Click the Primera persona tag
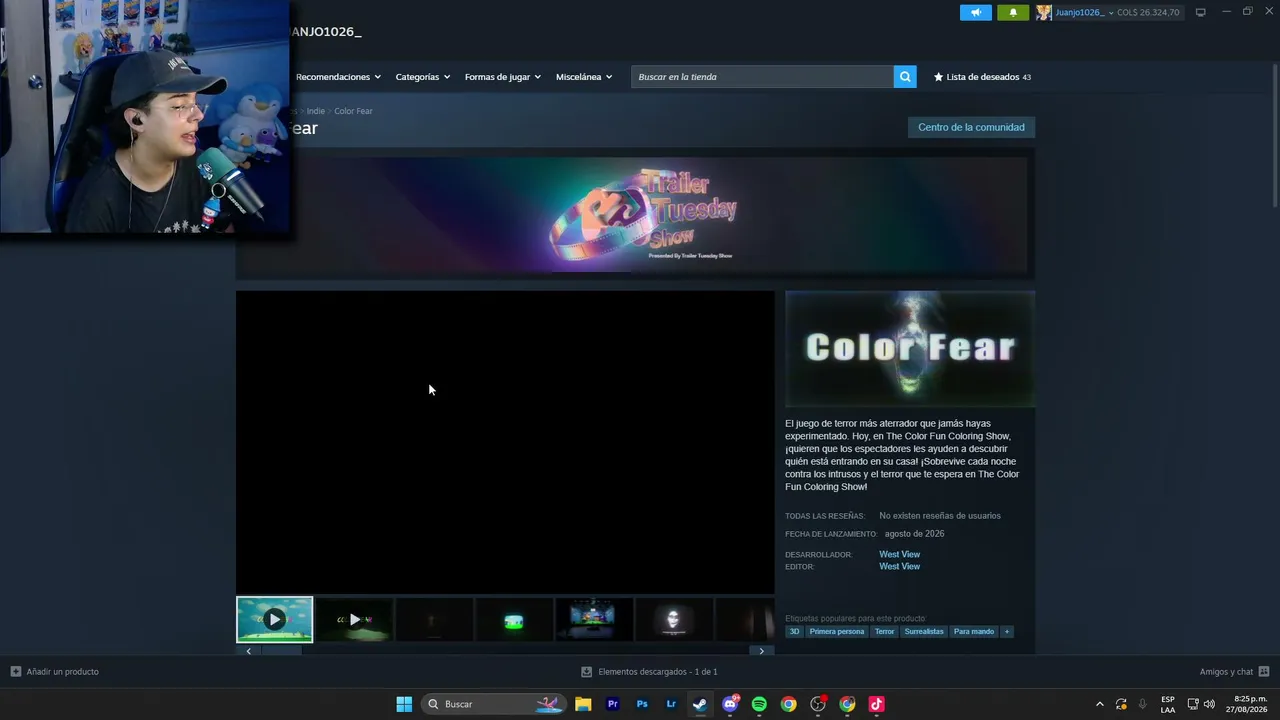The width and height of the screenshot is (1280, 720). pyautogui.click(x=837, y=632)
